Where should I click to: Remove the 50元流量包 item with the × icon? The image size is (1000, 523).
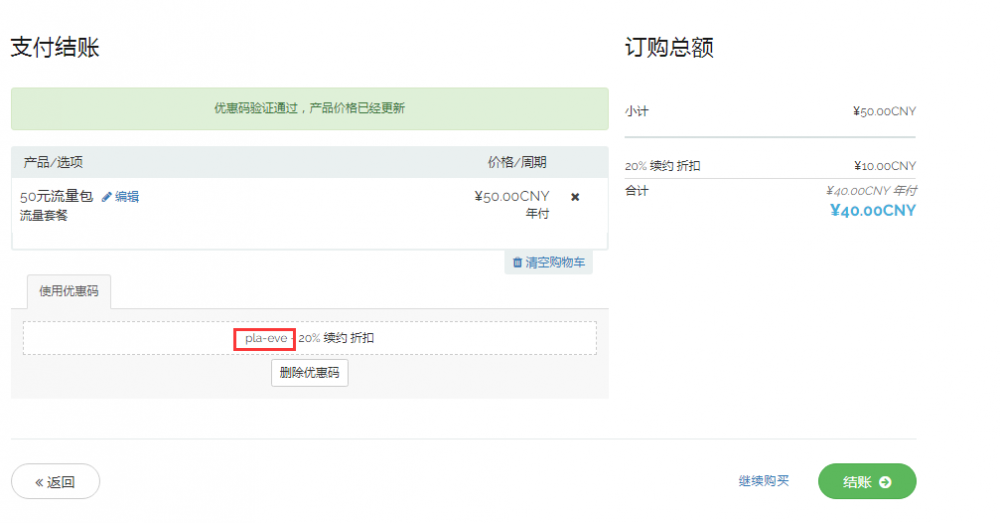coord(575,197)
